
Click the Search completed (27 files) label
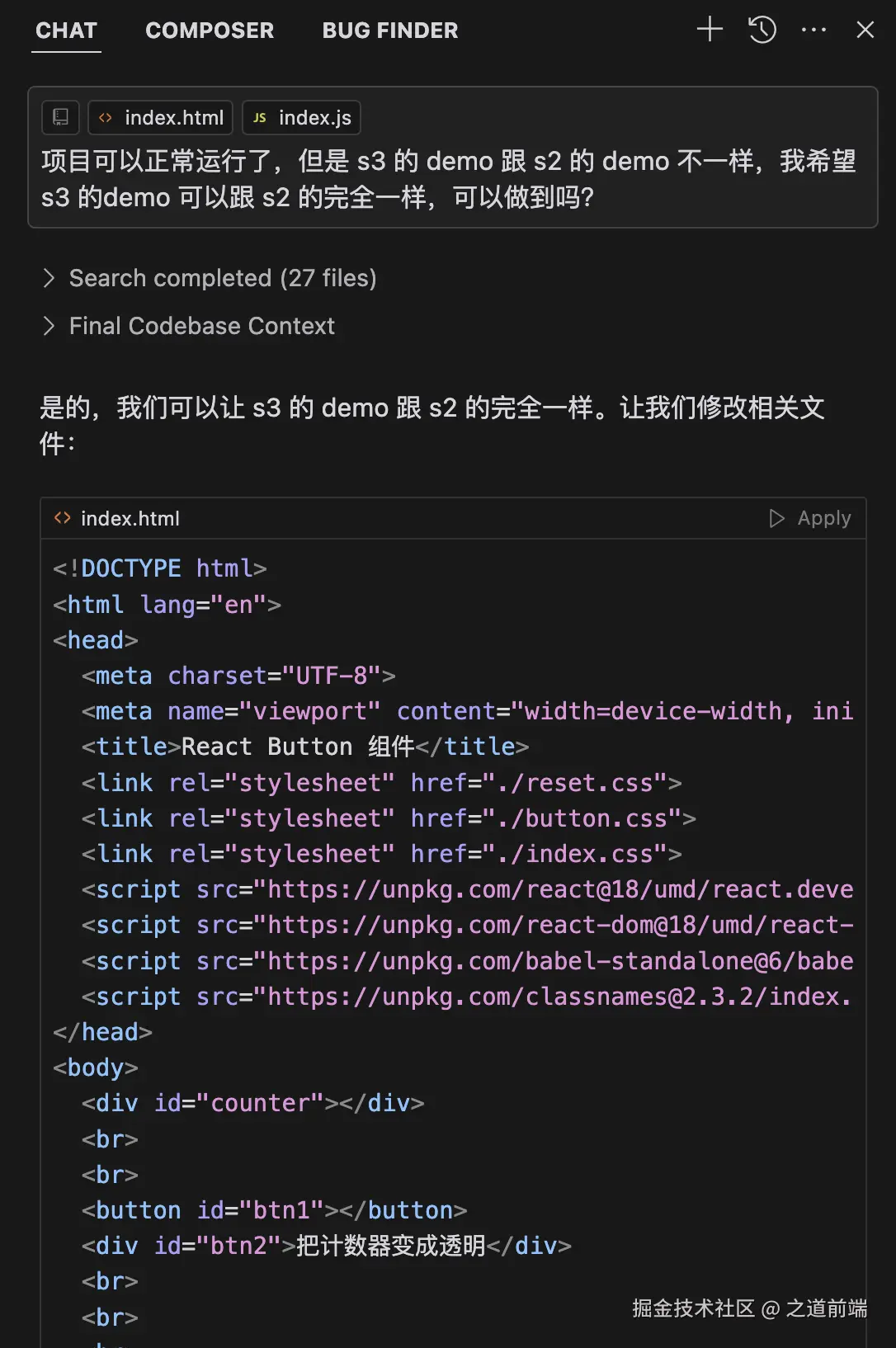pyautogui.click(x=223, y=278)
